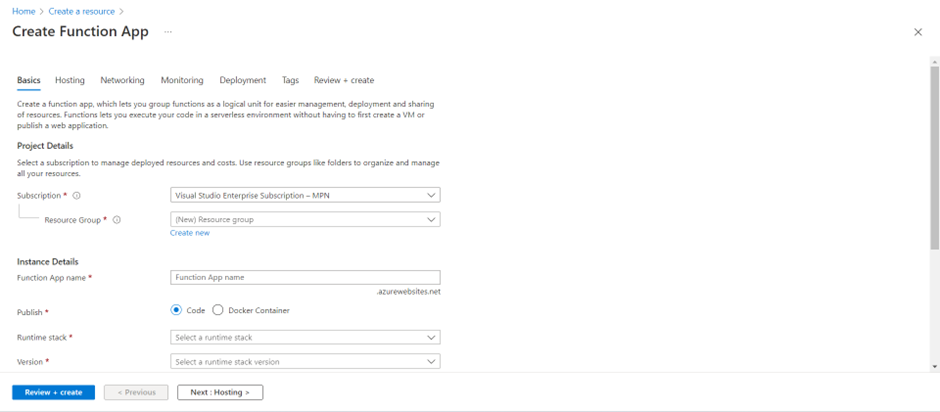Switch to the Monitoring tab
This screenshot has height=412, width=940.
coord(182,80)
